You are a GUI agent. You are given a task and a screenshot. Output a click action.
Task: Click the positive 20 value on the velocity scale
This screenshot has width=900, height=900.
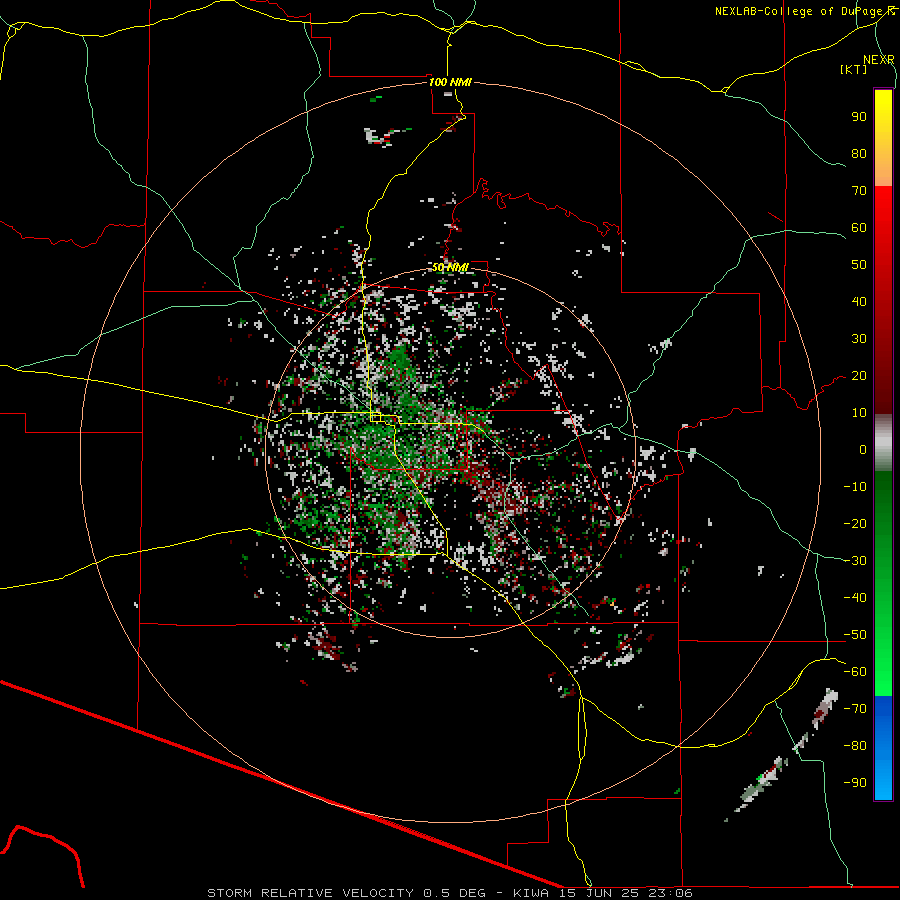[859, 376]
